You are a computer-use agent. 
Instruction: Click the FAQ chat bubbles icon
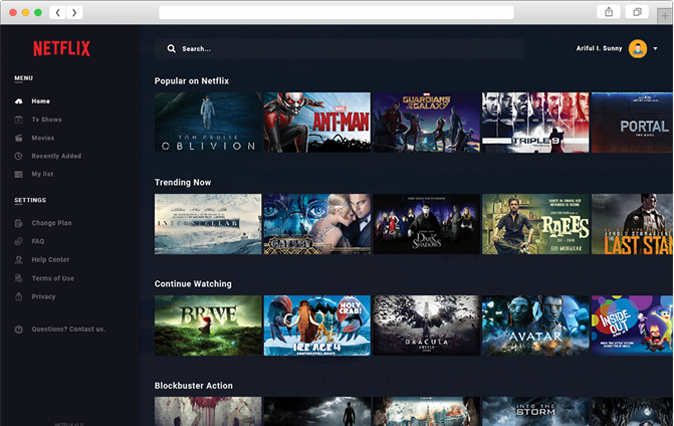[18, 241]
